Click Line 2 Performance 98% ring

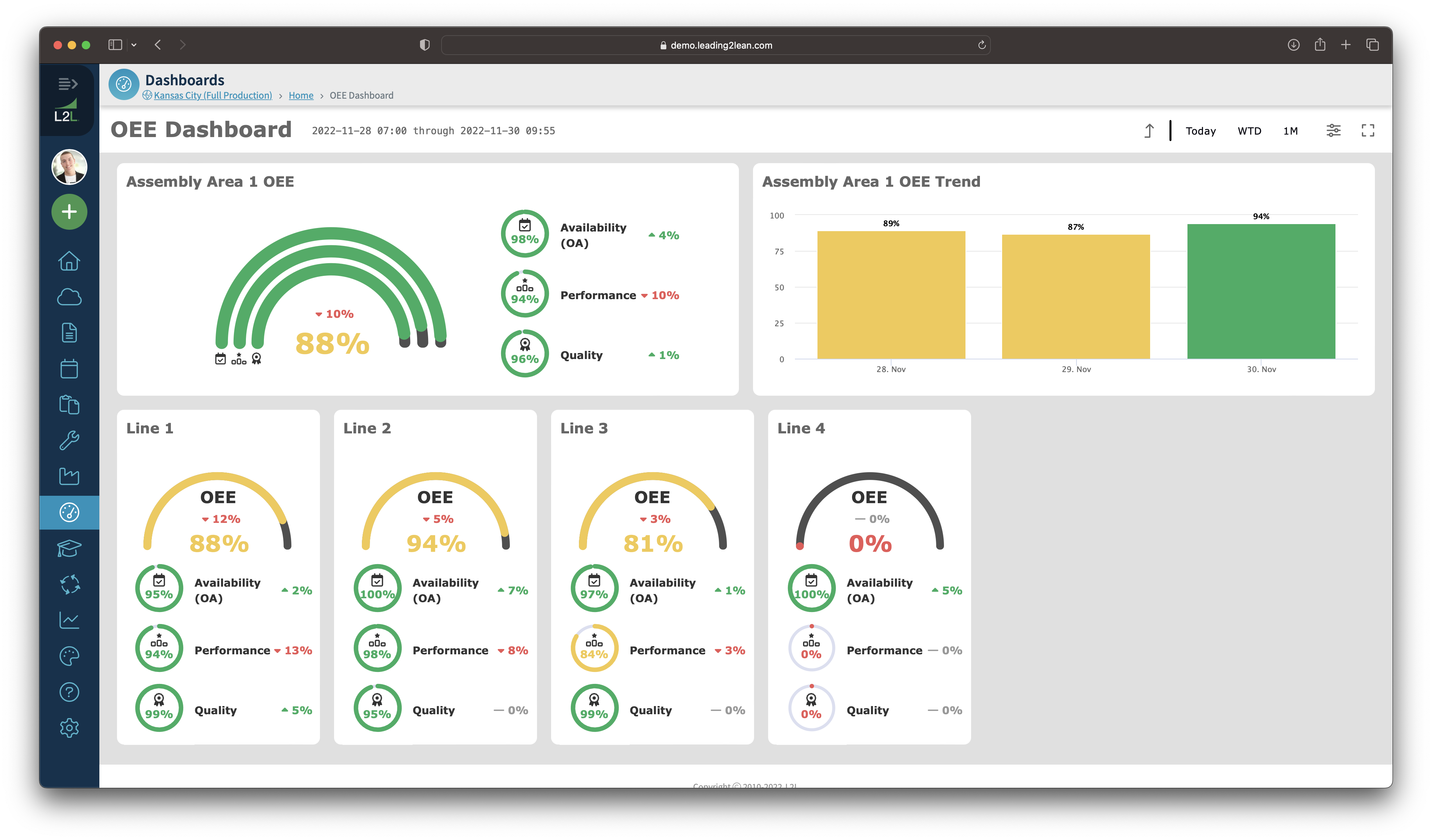(377, 648)
